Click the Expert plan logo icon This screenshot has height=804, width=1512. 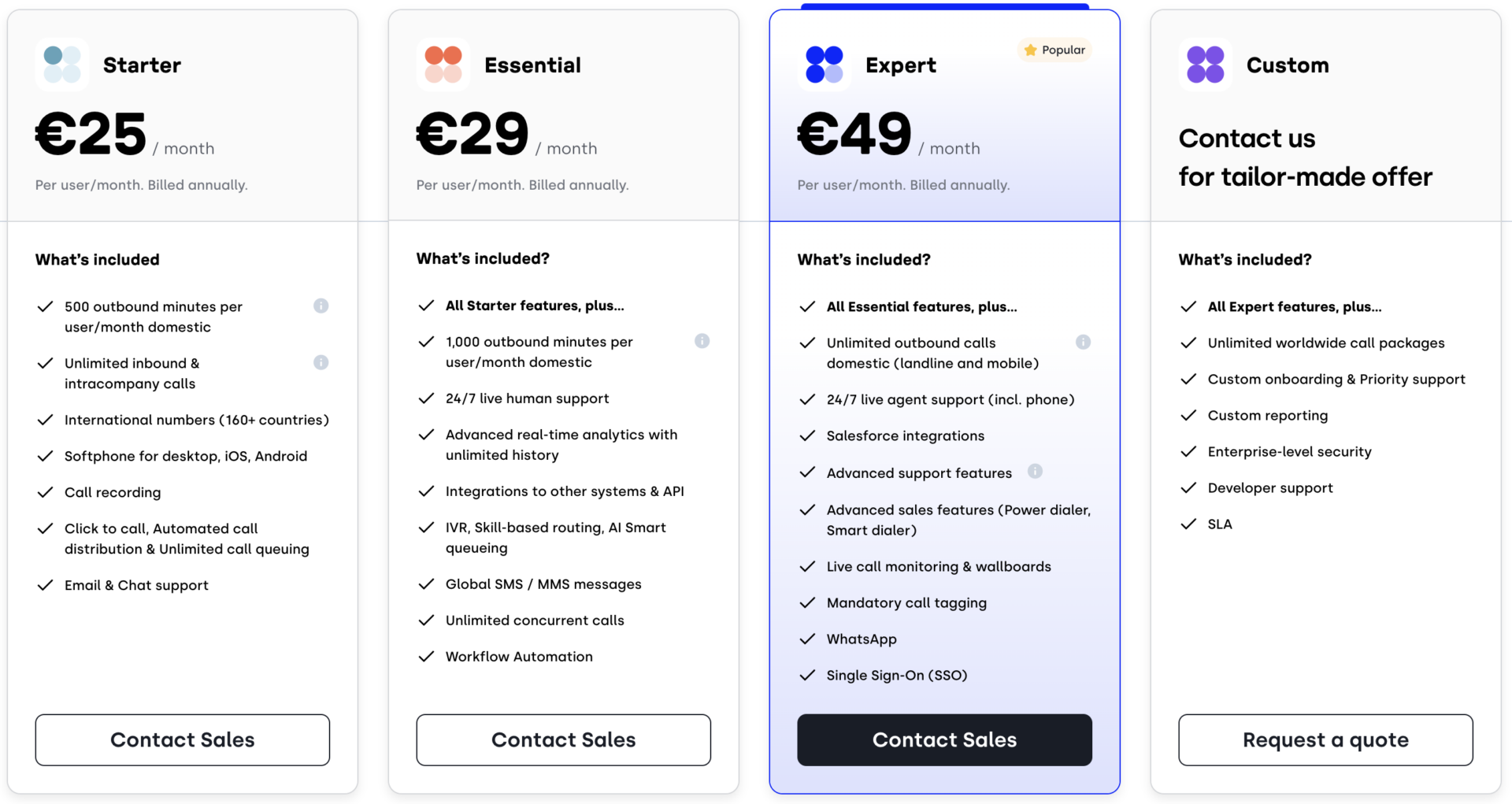pyautogui.click(x=825, y=65)
